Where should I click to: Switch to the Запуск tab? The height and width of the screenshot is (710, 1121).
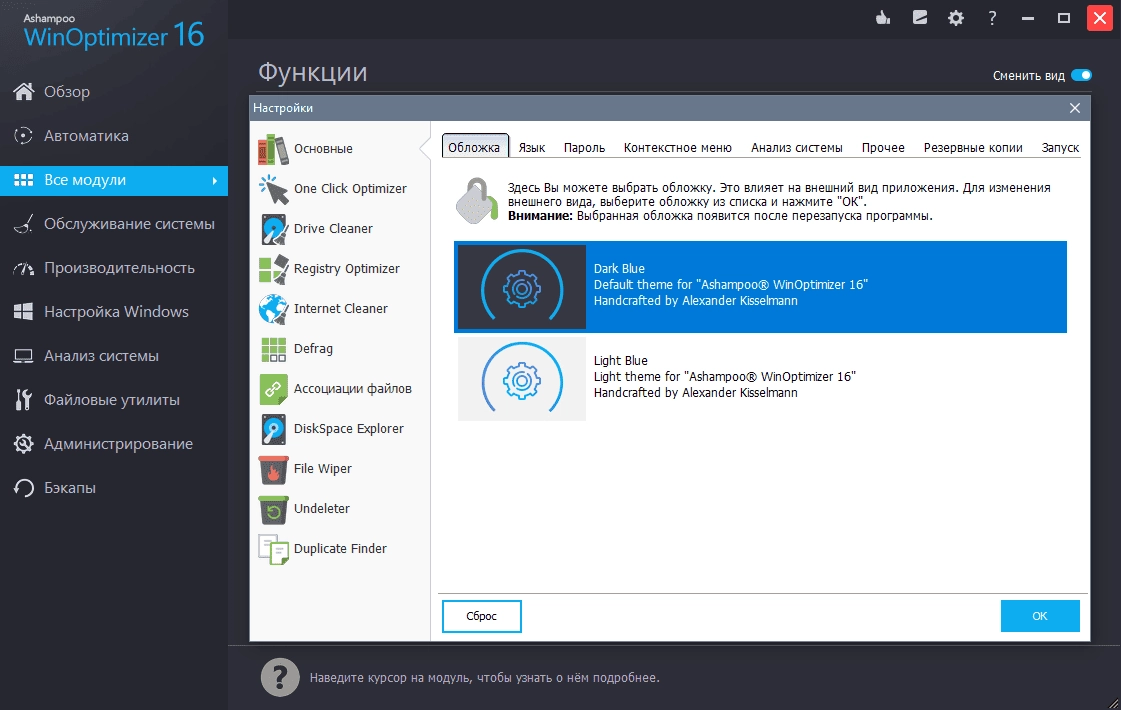pyautogui.click(x=1060, y=147)
